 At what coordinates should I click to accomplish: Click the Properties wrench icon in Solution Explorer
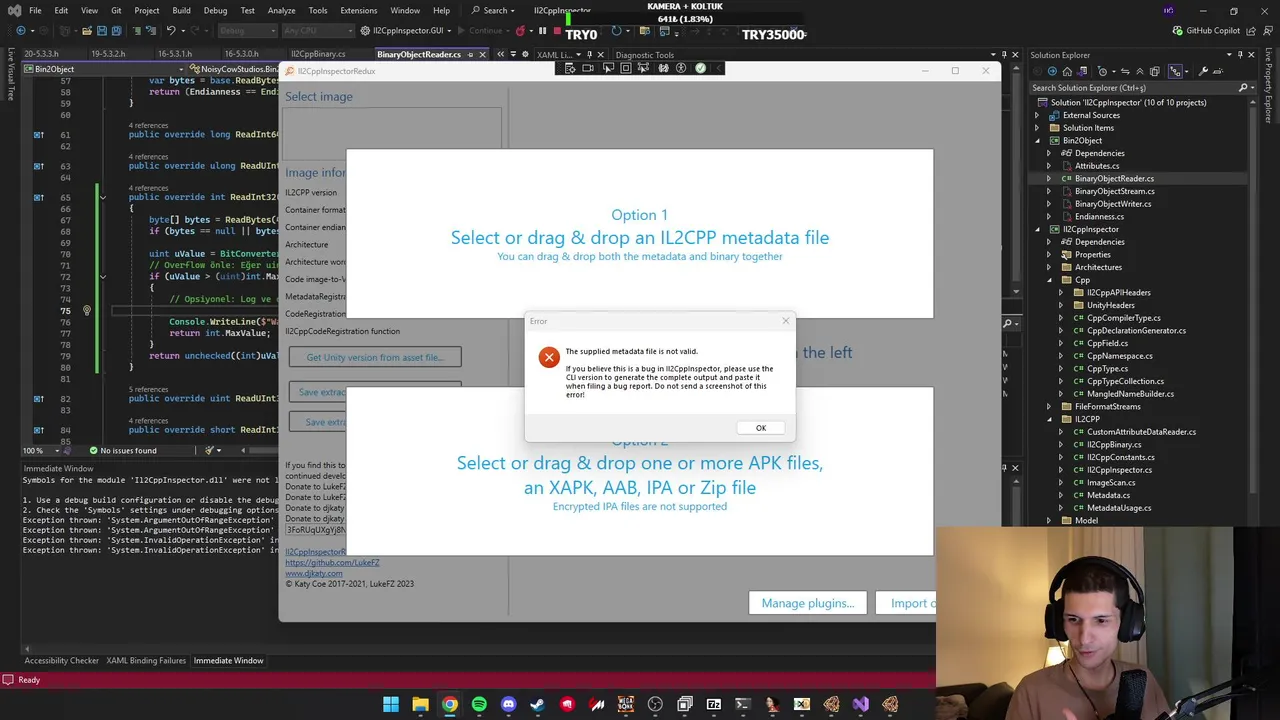pos(1204,71)
